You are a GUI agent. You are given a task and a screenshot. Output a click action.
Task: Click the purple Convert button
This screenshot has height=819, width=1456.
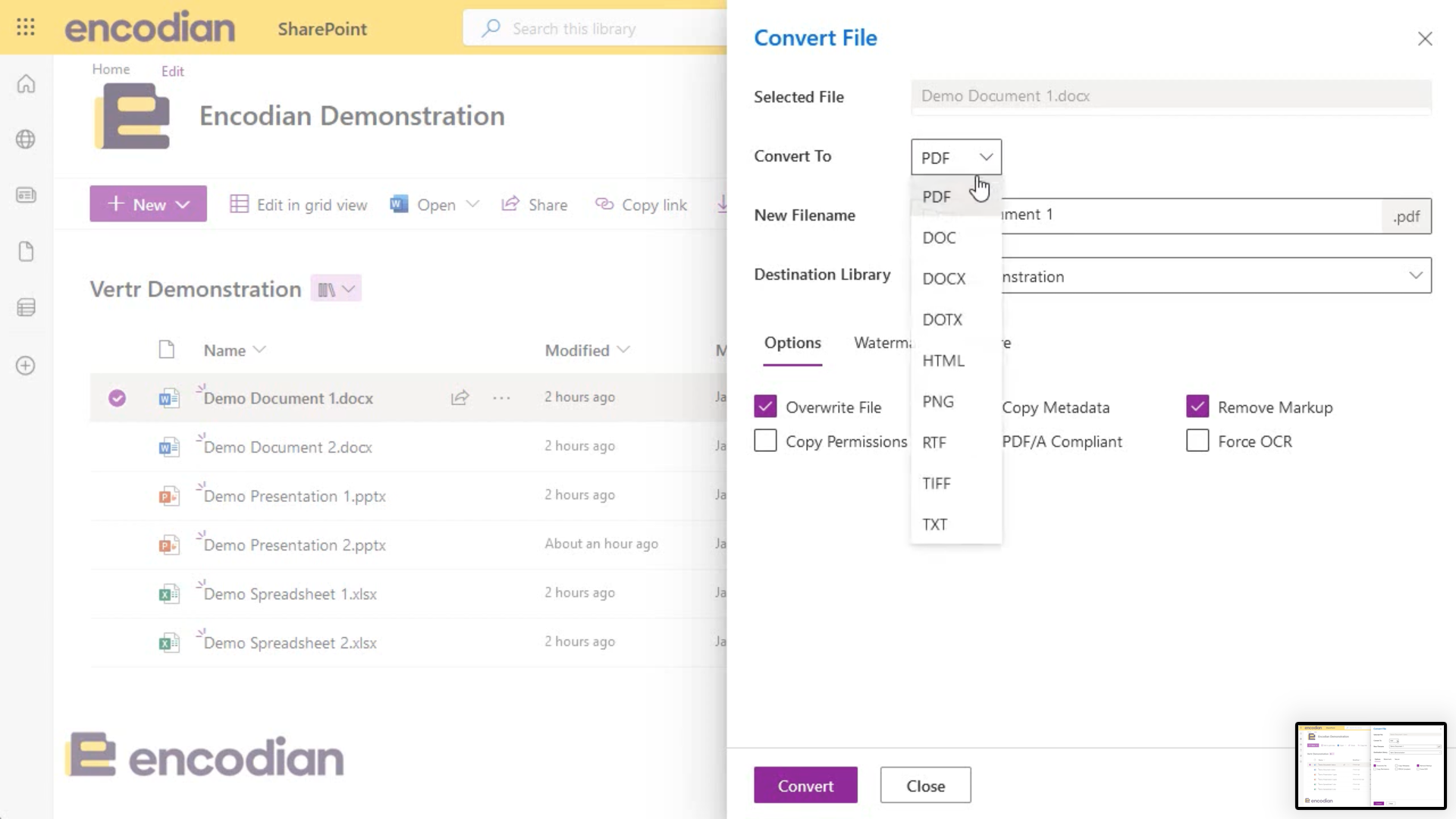[x=805, y=785]
